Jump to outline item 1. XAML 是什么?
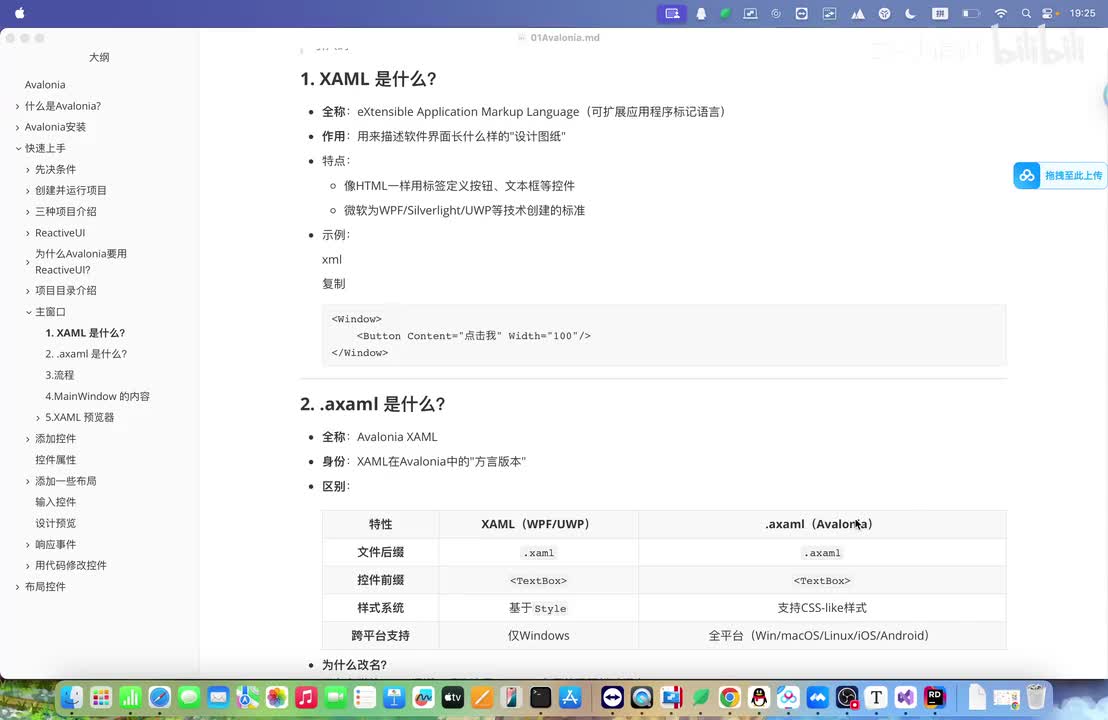 pos(86,333)
